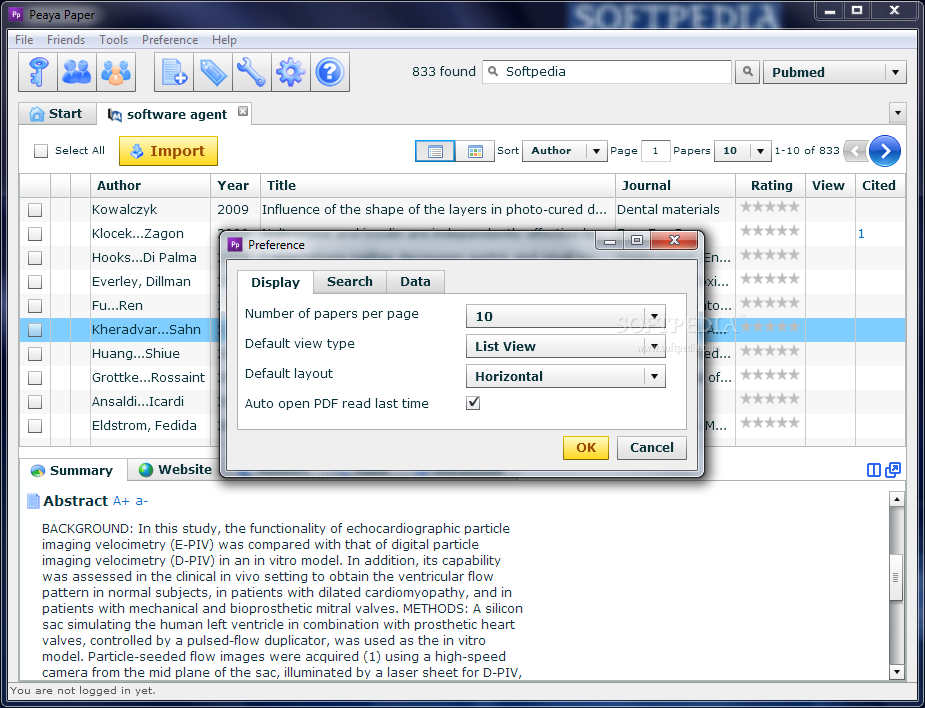Open the wrench tools icon
Screen dimensions: 925x708
(252, 72)
